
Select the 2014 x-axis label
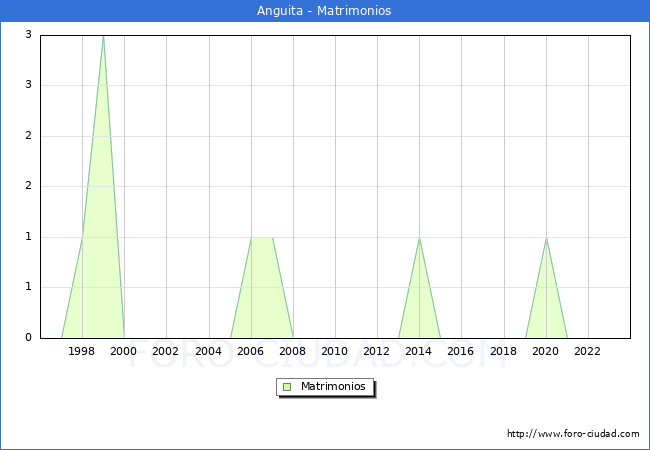point(419,351)
